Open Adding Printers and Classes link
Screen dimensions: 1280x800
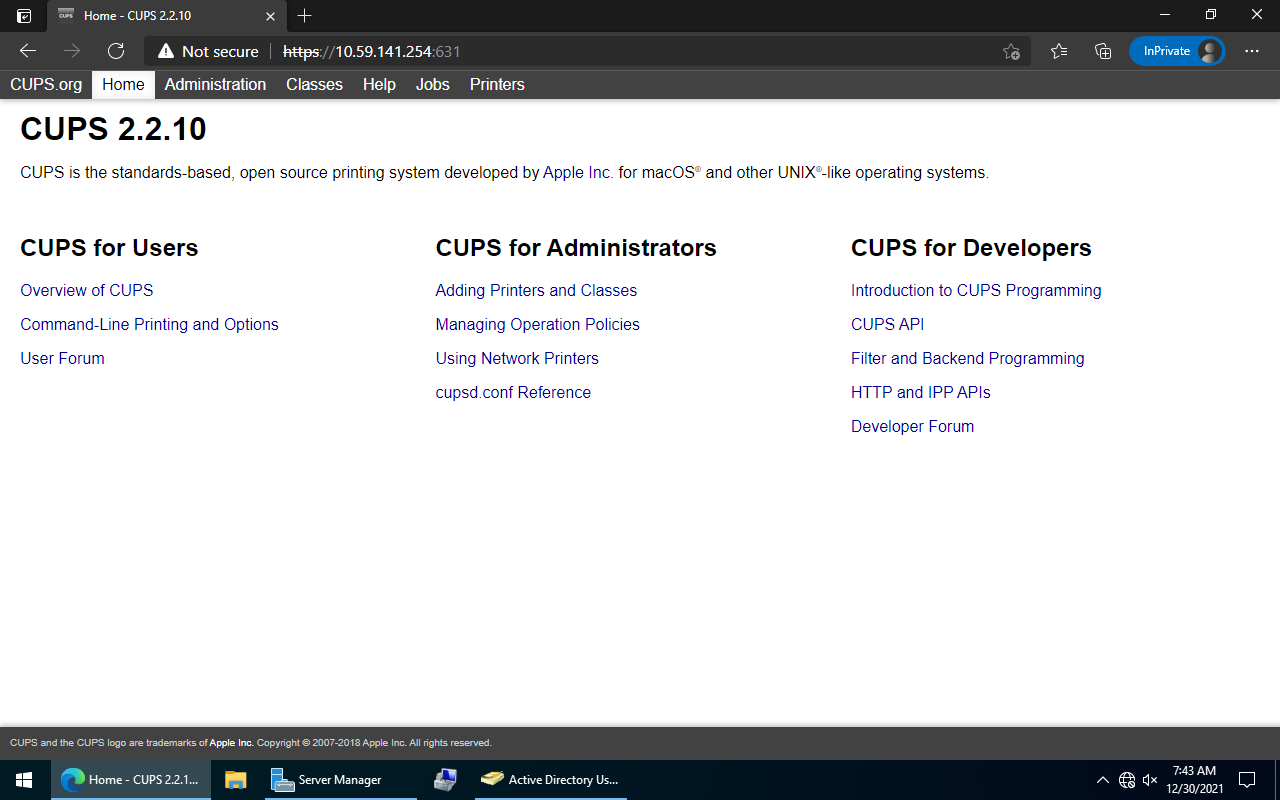click(x=536, y=291)
